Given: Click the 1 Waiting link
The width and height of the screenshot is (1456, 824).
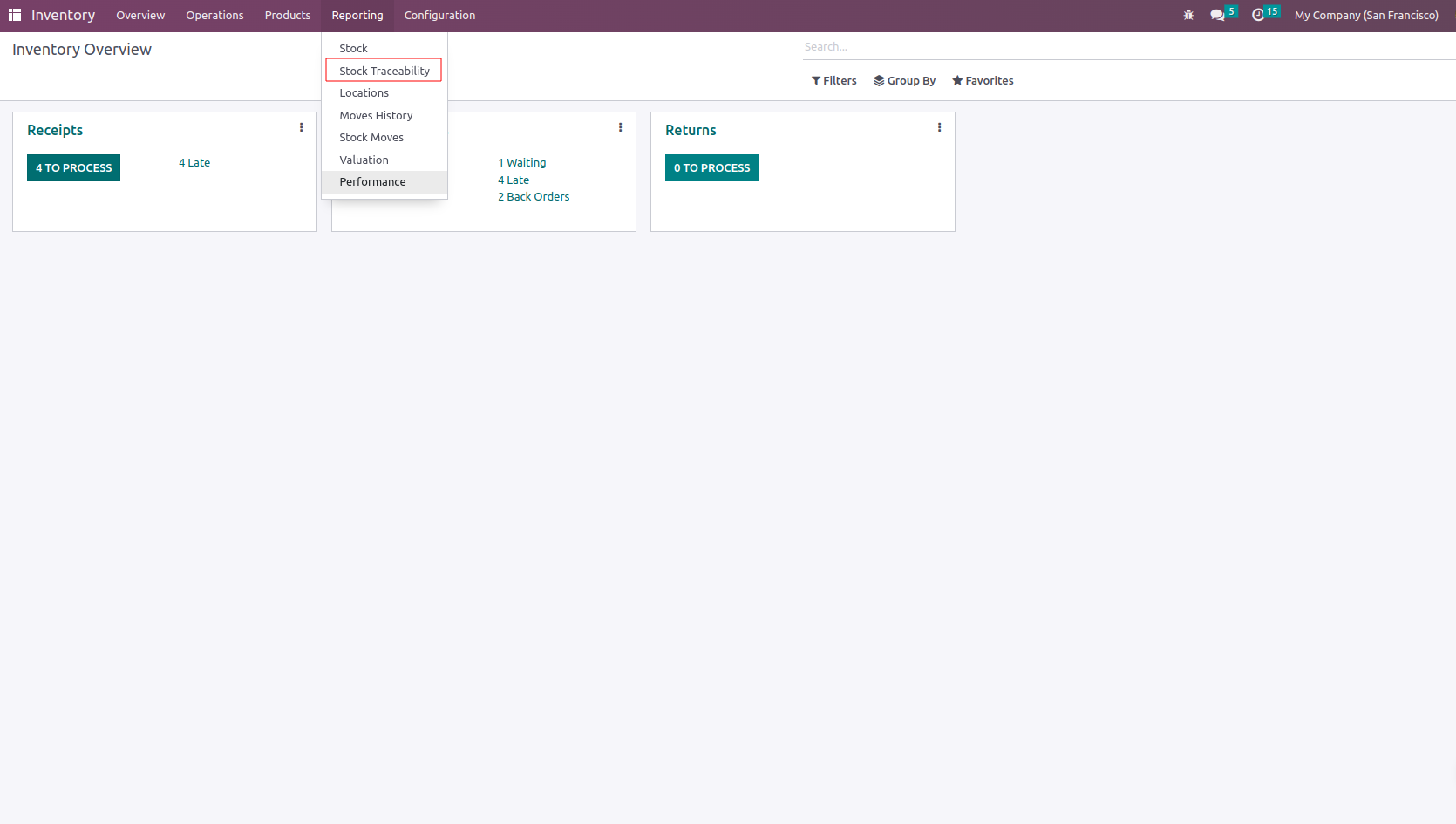Looking at the screenshot, I should coord(522,163).
